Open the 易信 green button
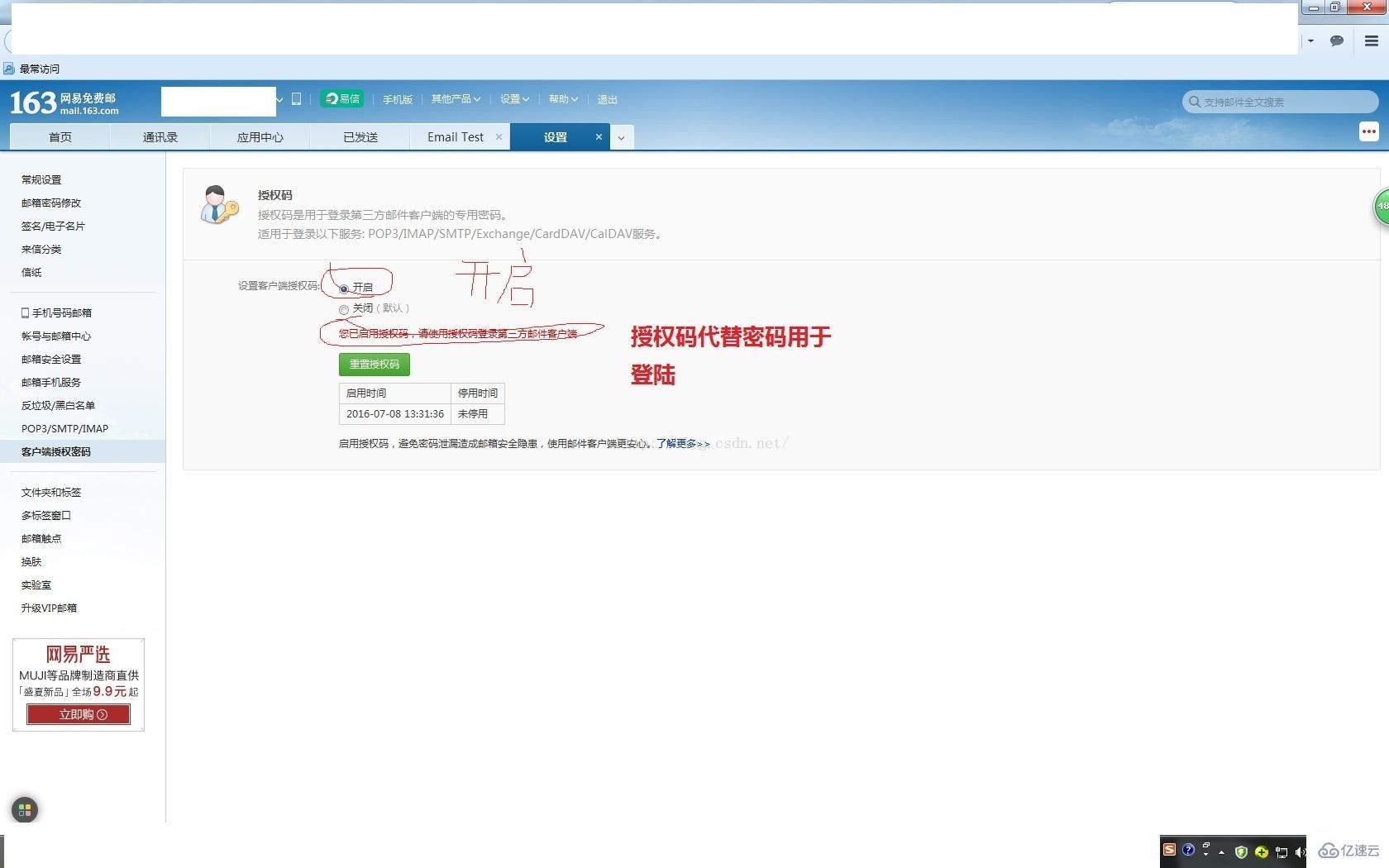This screenshot has width=1389, height=868. point(341,99)
